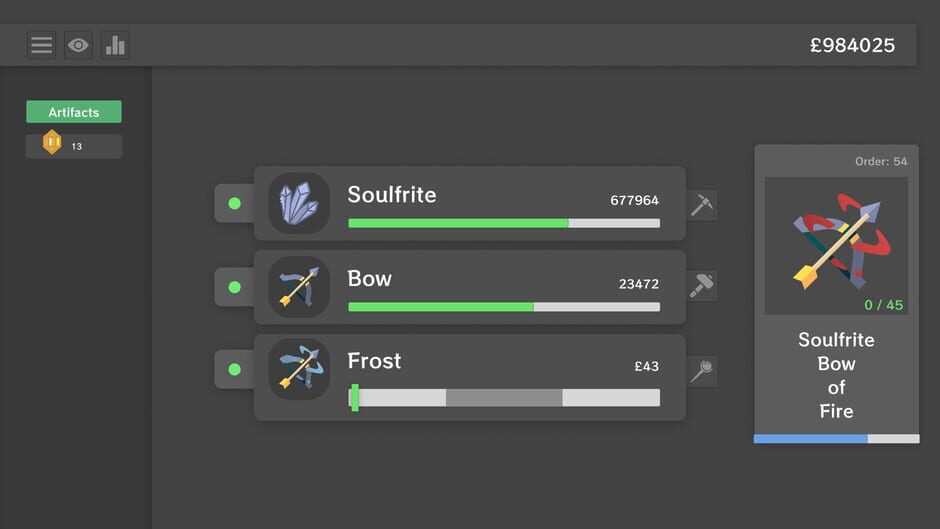This screenshot has width=940, height=529.
Task: Toggle the green dot next to Soulfrite
Action: point(235,204)
